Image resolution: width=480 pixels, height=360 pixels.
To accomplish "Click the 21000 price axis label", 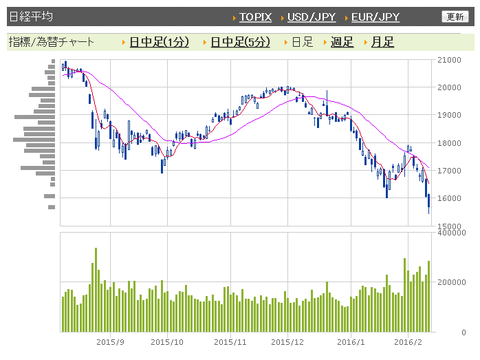I will click(449, 60).
